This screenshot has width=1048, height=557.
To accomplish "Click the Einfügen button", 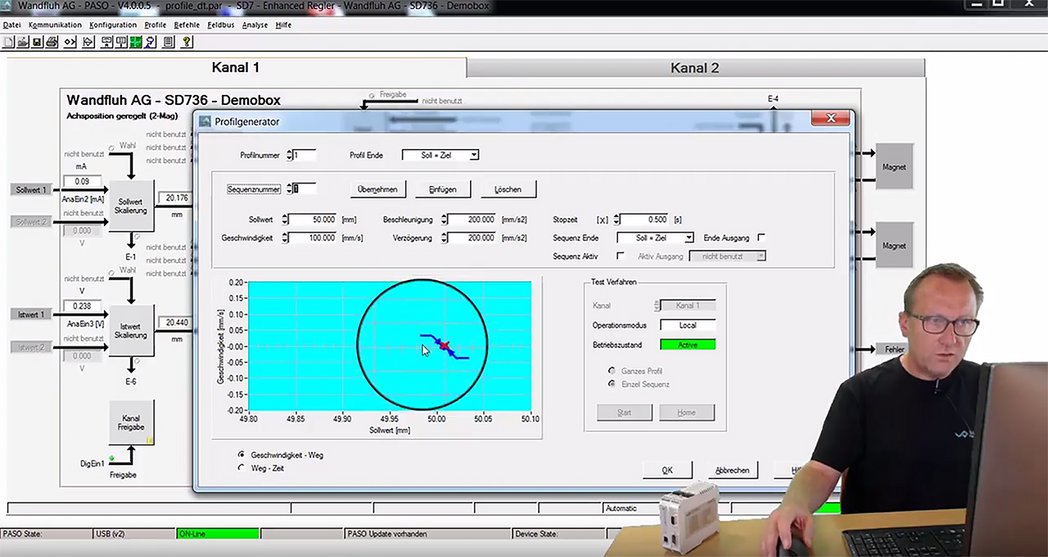I will point(442,189).
